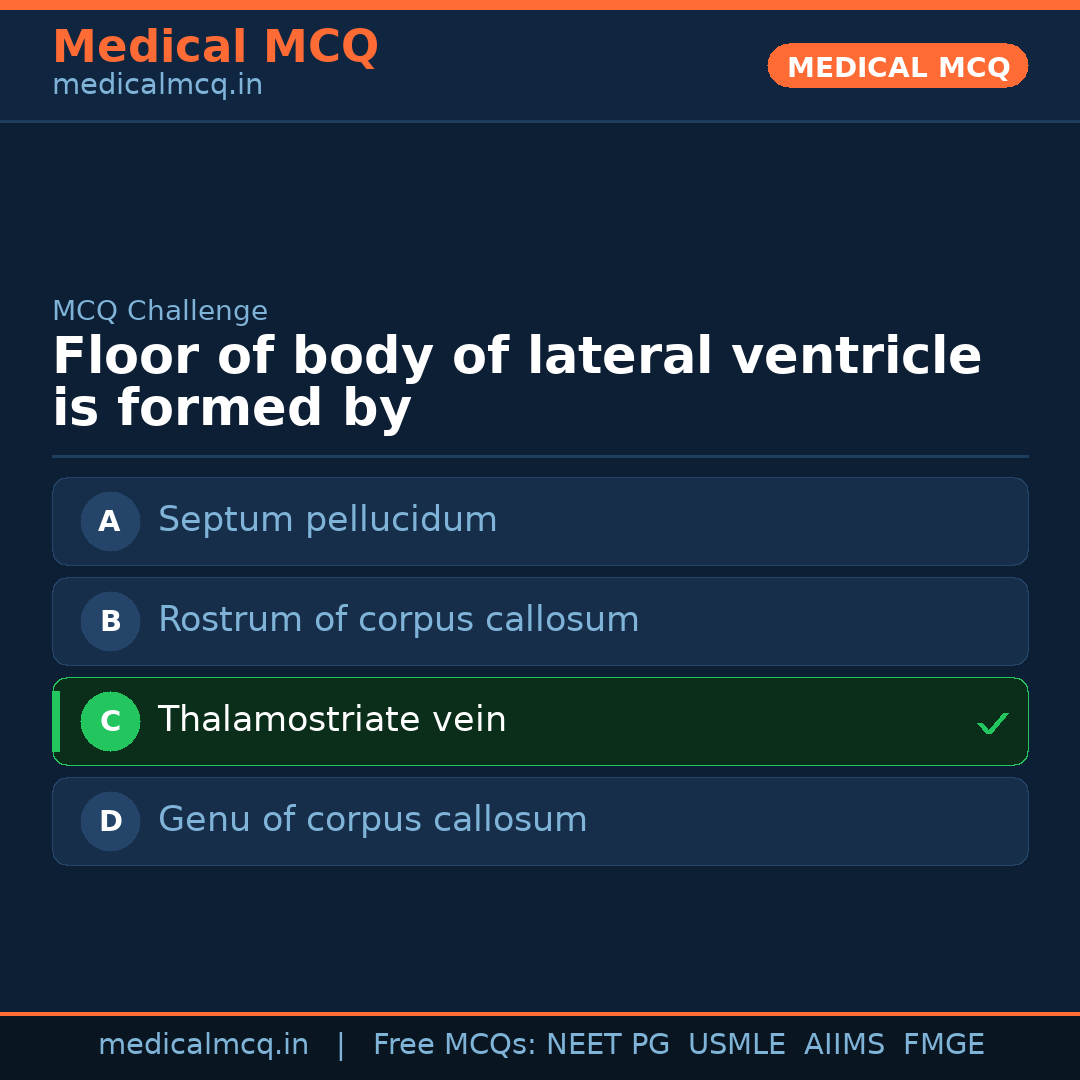Click the circular C badge icon
1080x1080 pixels.
110,721
